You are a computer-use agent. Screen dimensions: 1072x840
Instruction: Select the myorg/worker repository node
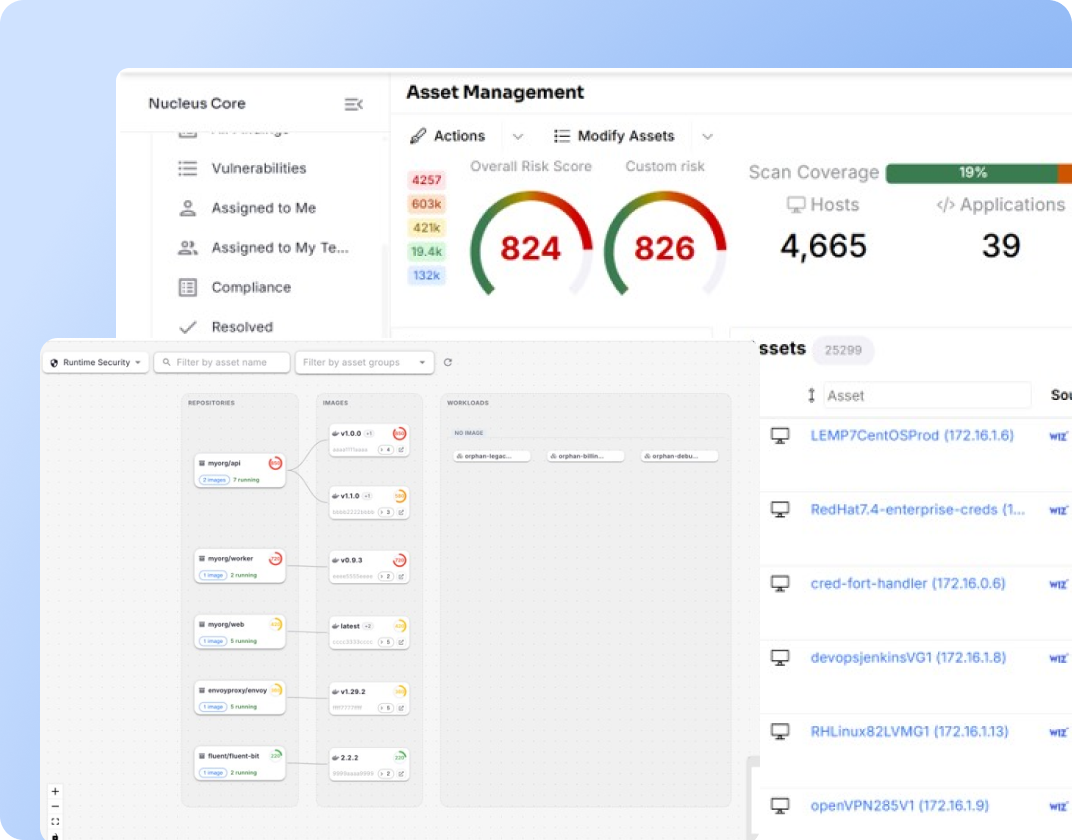pos(240,566)
